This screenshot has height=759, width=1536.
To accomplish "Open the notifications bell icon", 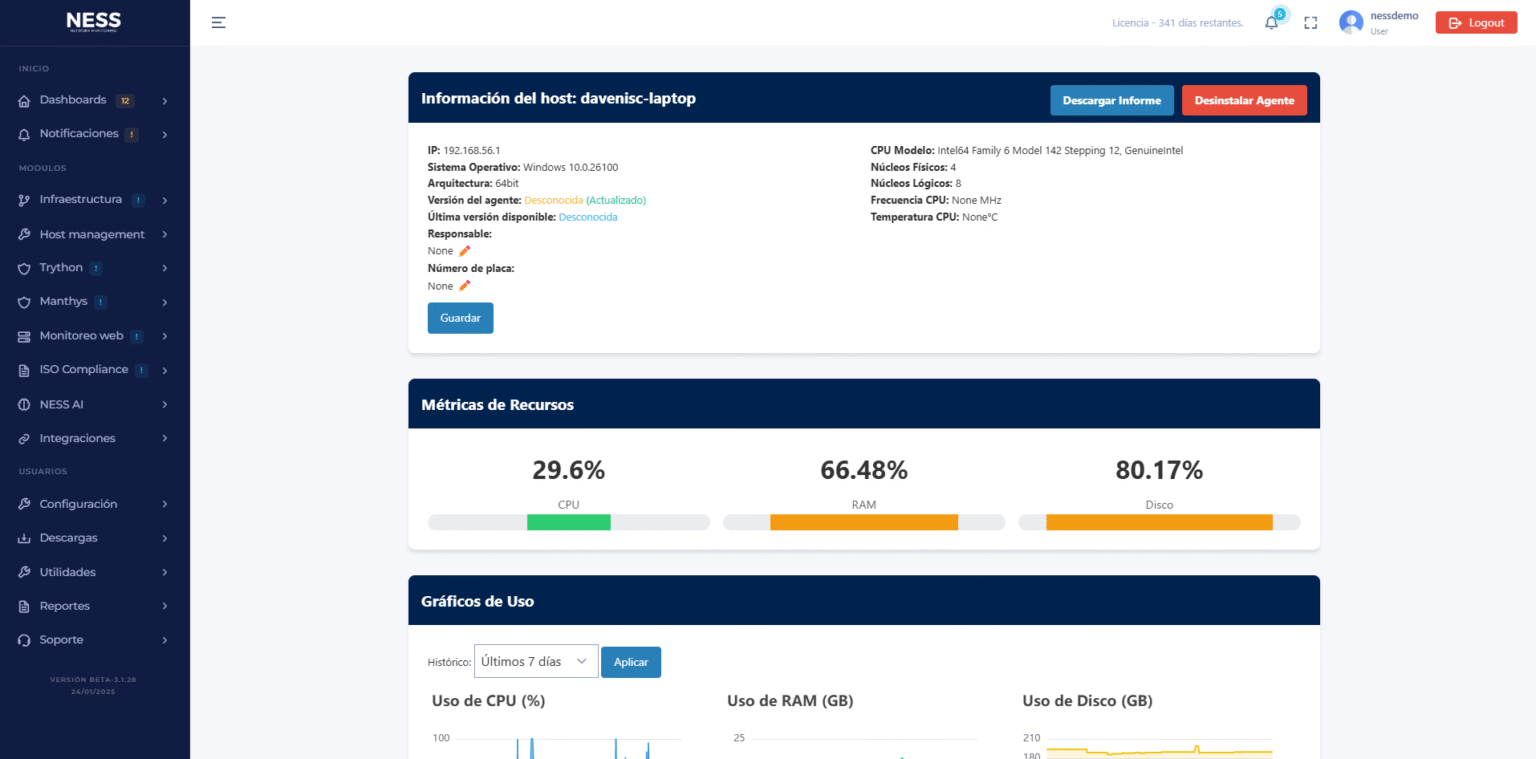I will tap(1272, 22).
